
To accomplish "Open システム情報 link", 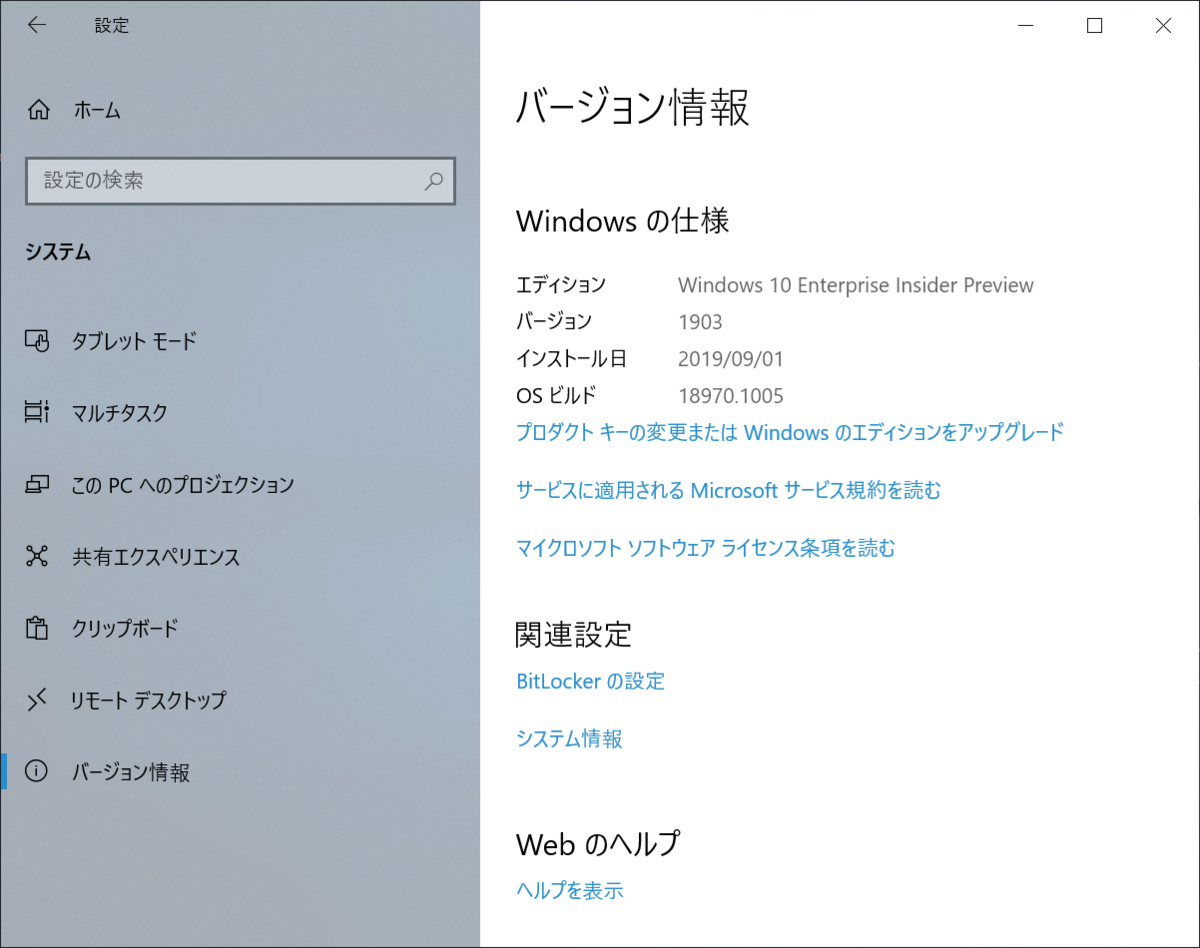I will pos(569,739).
